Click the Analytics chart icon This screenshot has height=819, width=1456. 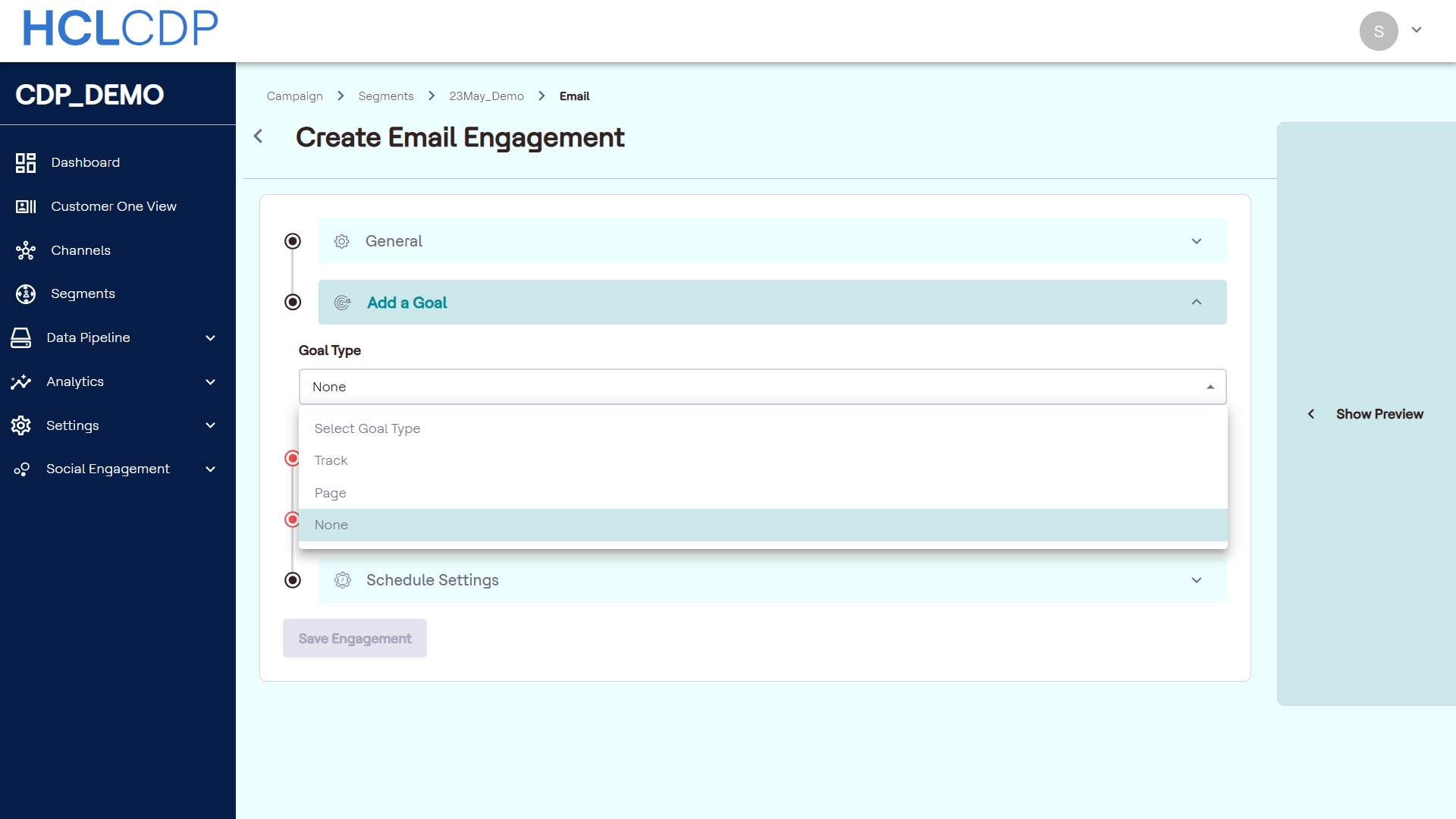21,382
